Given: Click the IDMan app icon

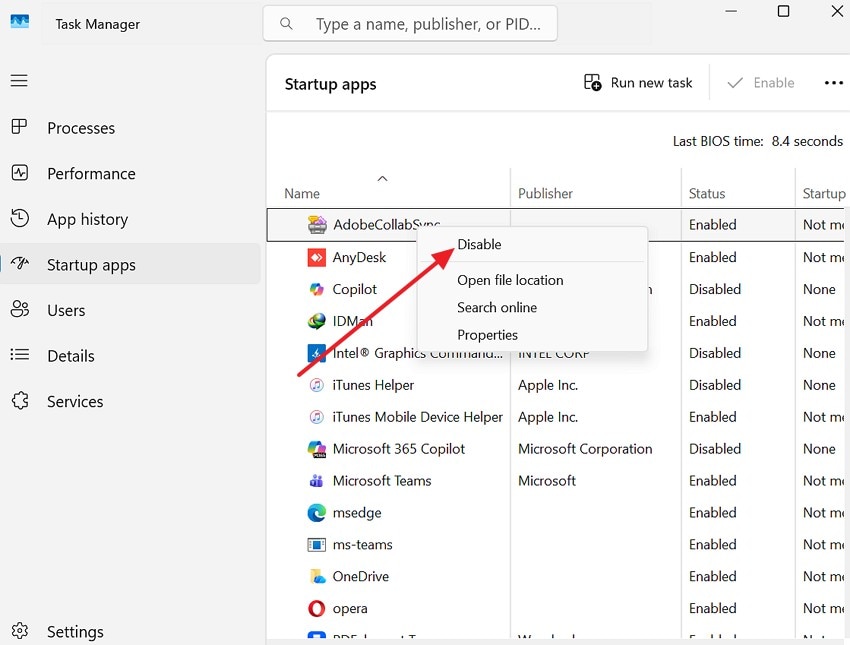Looking at the screenshot, I should (x=316, y=321).
